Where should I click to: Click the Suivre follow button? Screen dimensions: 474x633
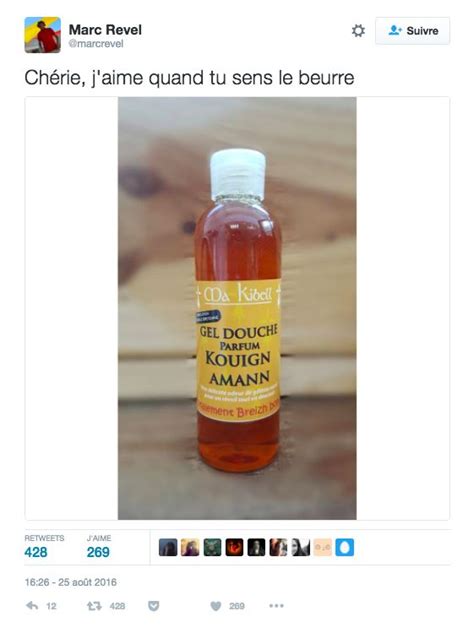(412, 31)
